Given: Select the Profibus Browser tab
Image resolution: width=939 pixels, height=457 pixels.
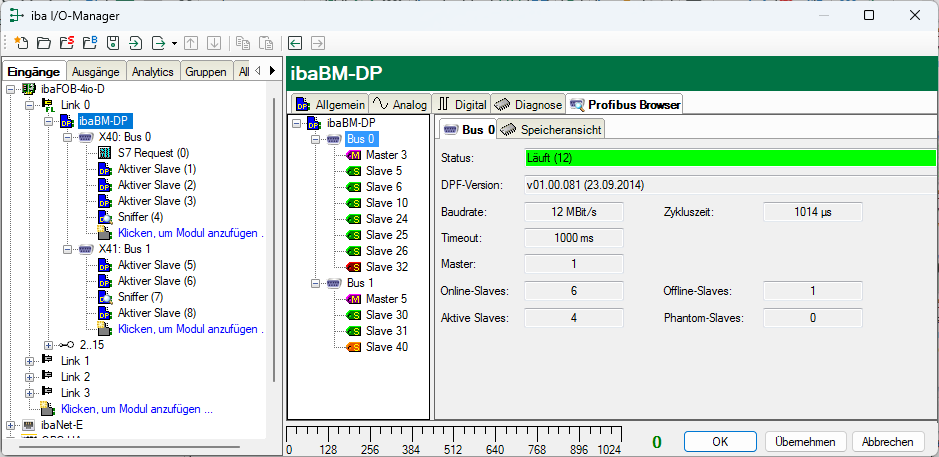Looking at the screenshot, I should pos(625,104).
